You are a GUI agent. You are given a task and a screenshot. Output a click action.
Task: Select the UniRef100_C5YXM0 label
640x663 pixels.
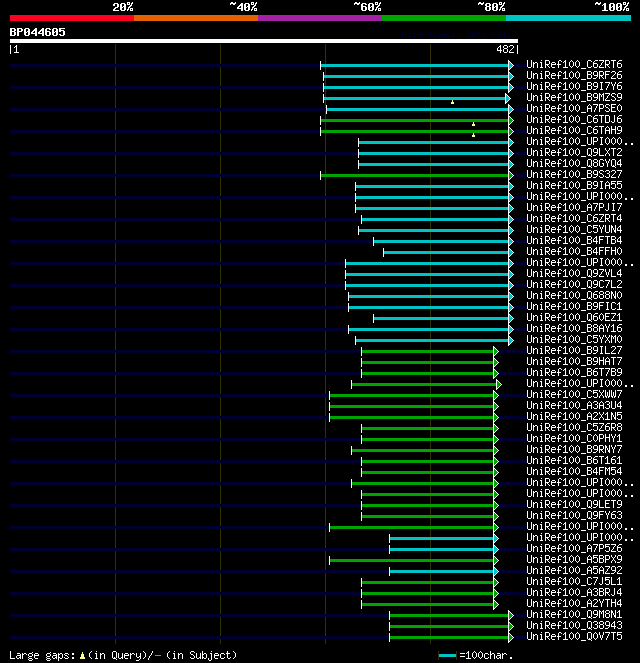[574, 339]
